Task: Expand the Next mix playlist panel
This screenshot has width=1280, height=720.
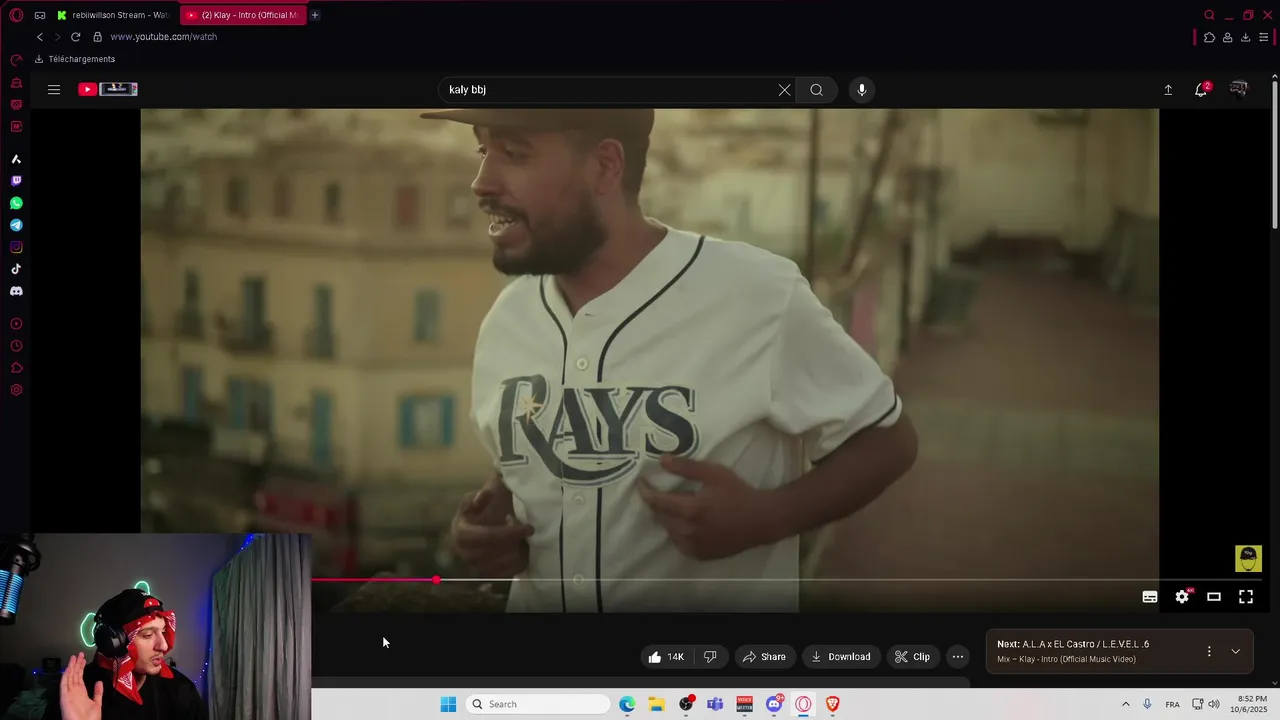Action: (x=1236, y=651)
